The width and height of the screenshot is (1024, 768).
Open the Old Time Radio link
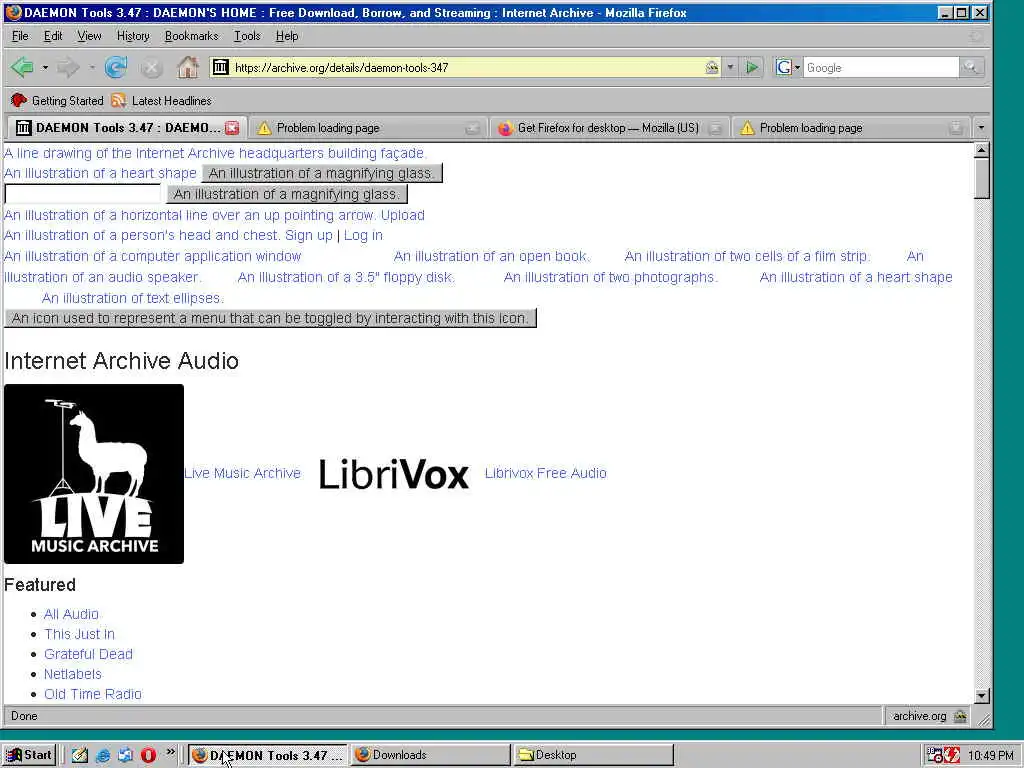click(x=93, y=694)
